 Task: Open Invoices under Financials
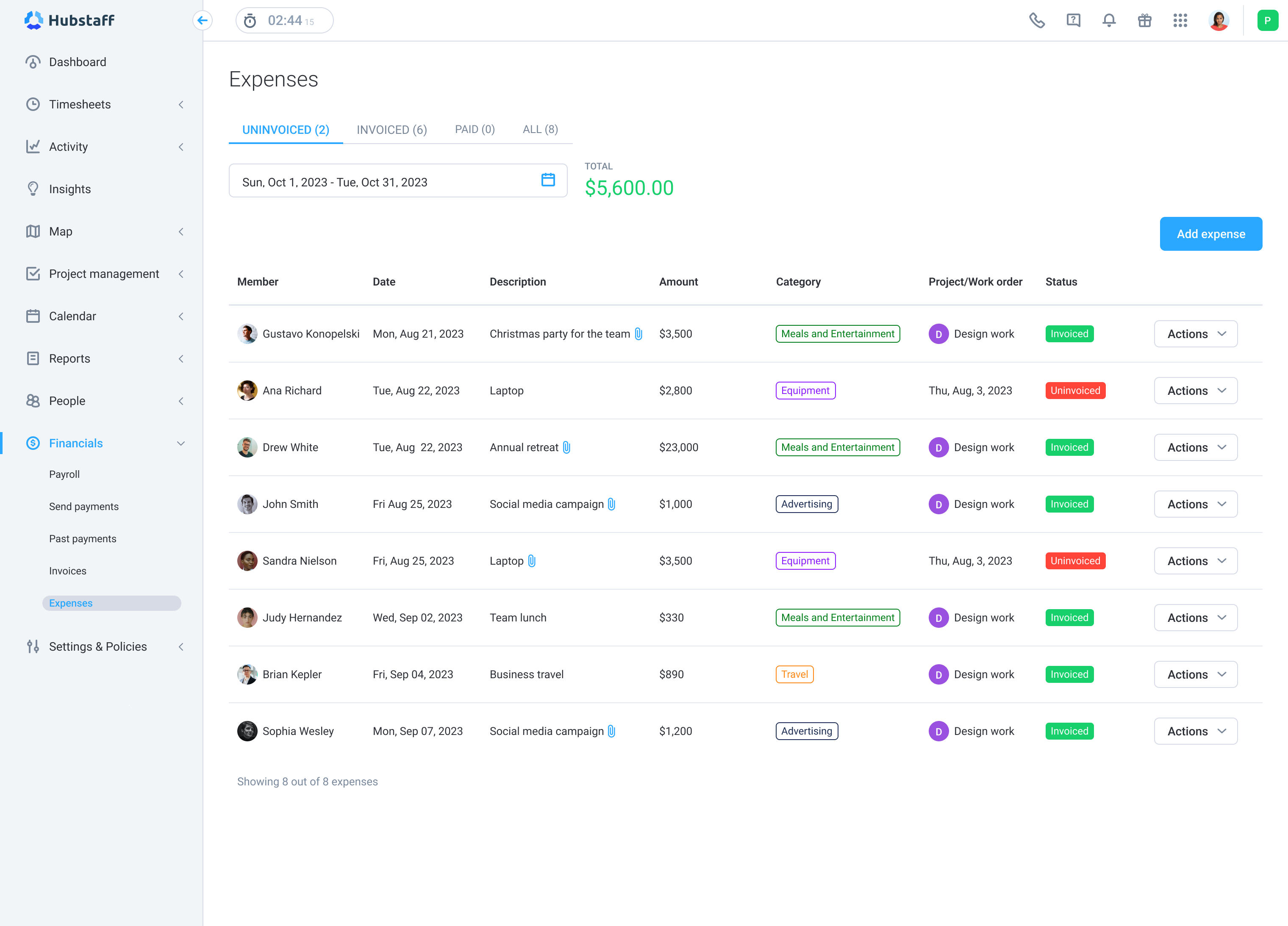click(68, 571)
